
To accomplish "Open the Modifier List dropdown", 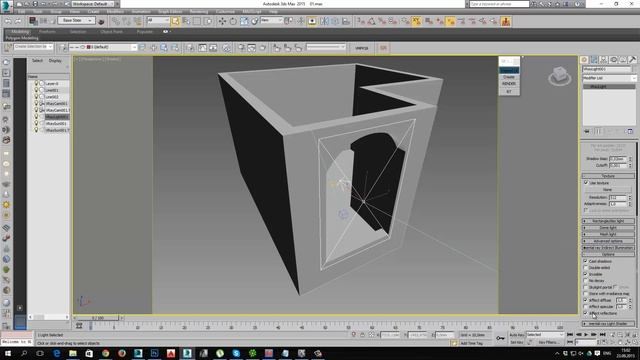I will click(609, 78).
